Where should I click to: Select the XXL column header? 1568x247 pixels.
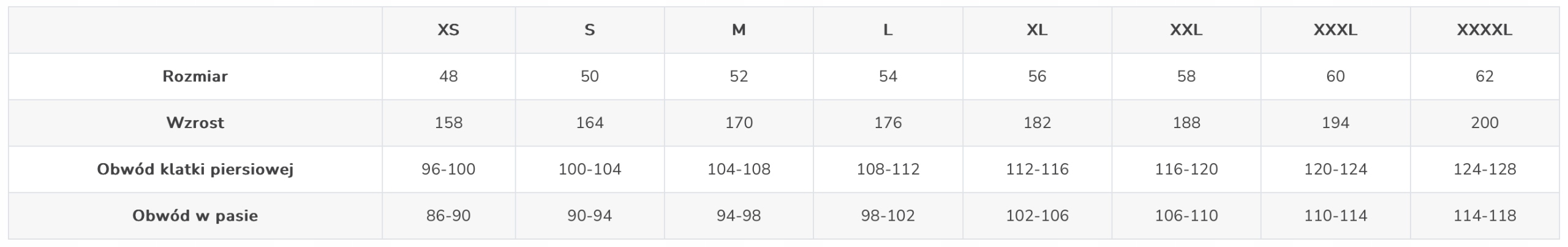(1186, 30)
